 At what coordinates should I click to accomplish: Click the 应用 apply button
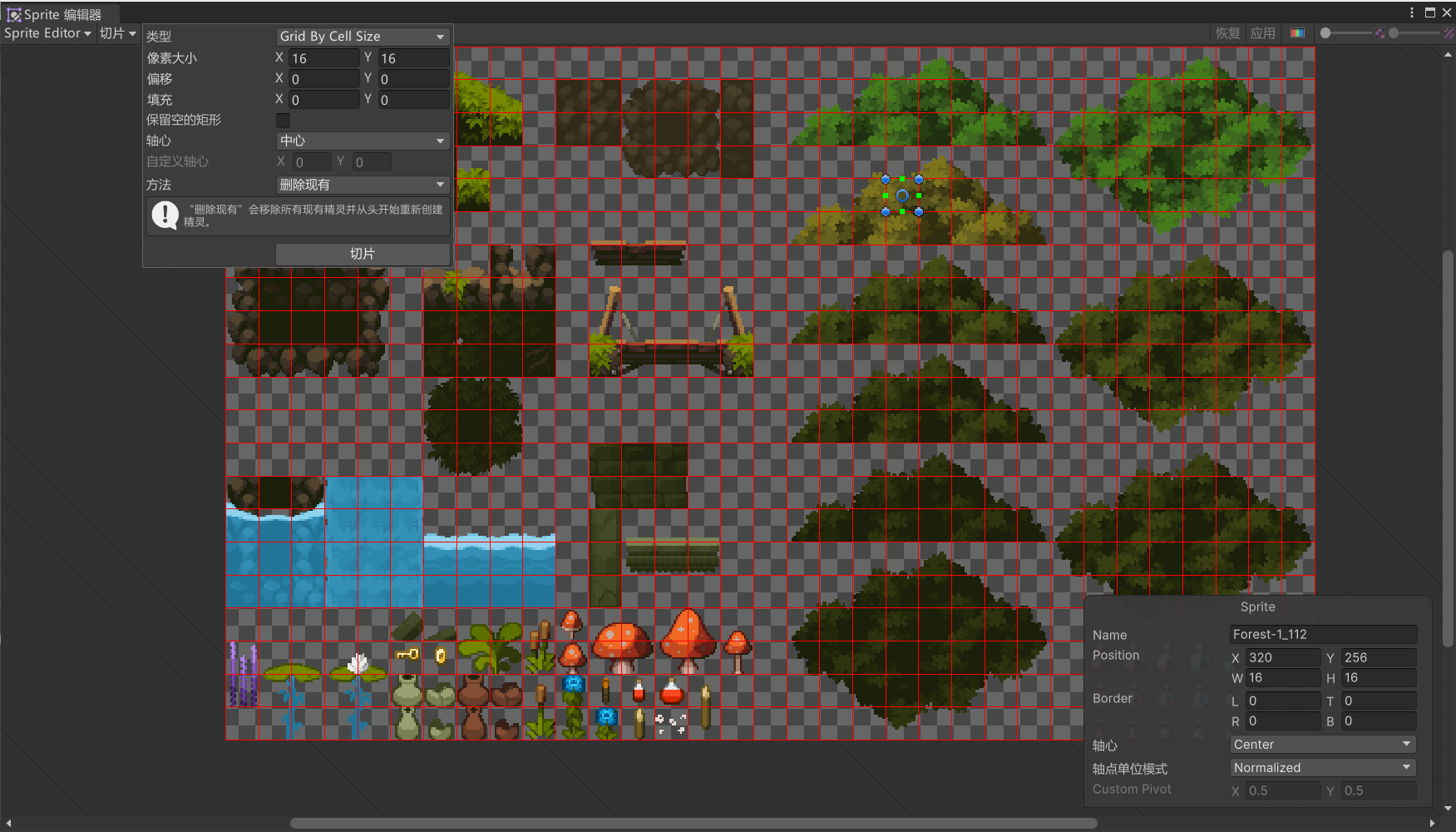(1262, 33)
